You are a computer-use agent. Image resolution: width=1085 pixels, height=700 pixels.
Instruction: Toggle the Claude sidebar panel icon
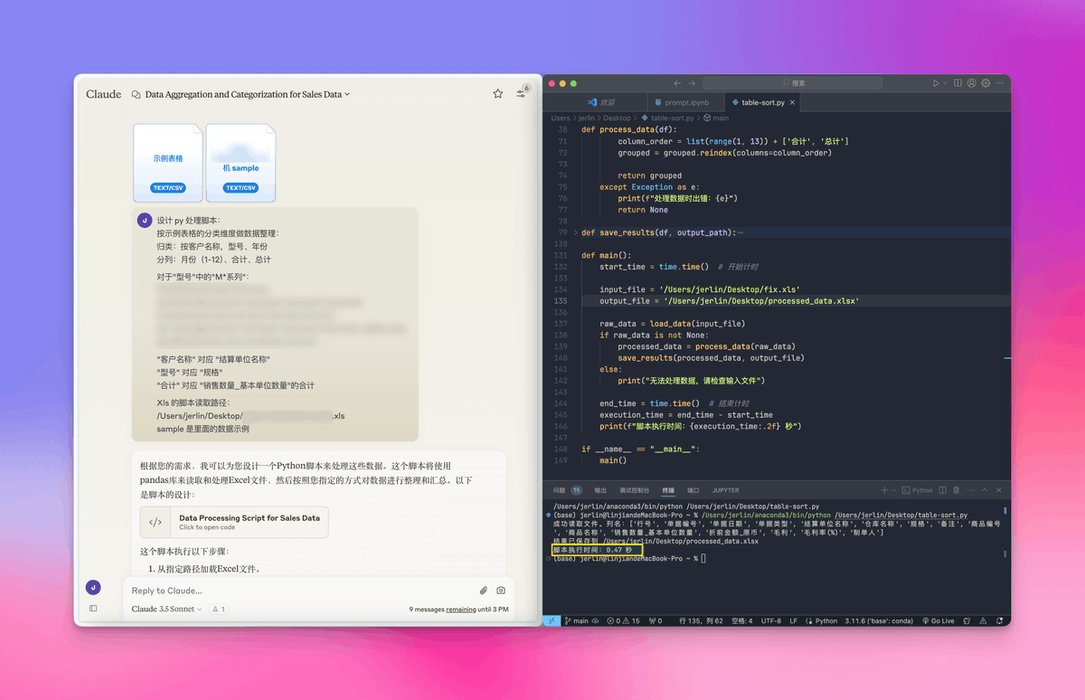93,609
